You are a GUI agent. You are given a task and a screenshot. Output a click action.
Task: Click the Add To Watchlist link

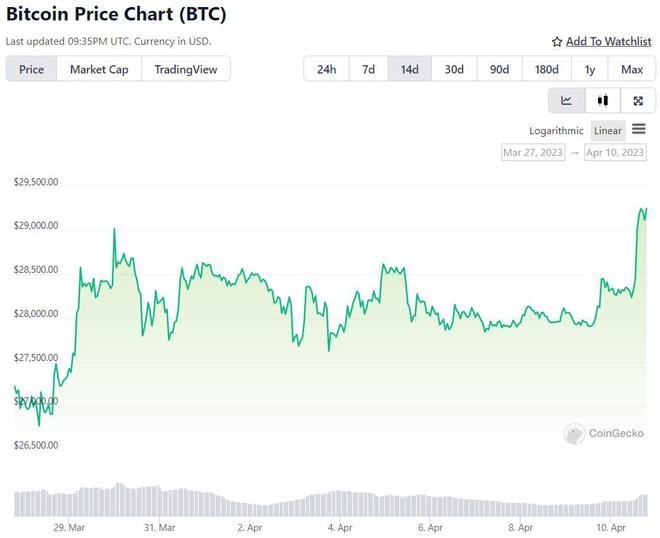[x=608, y=42]
